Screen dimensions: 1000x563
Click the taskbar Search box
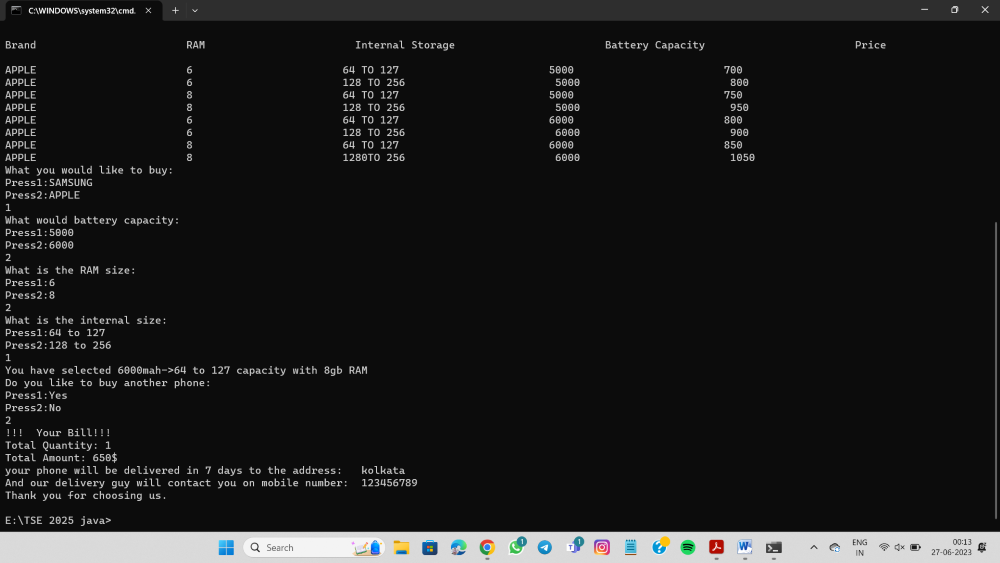pyautogui.click(x=314, y=547)
